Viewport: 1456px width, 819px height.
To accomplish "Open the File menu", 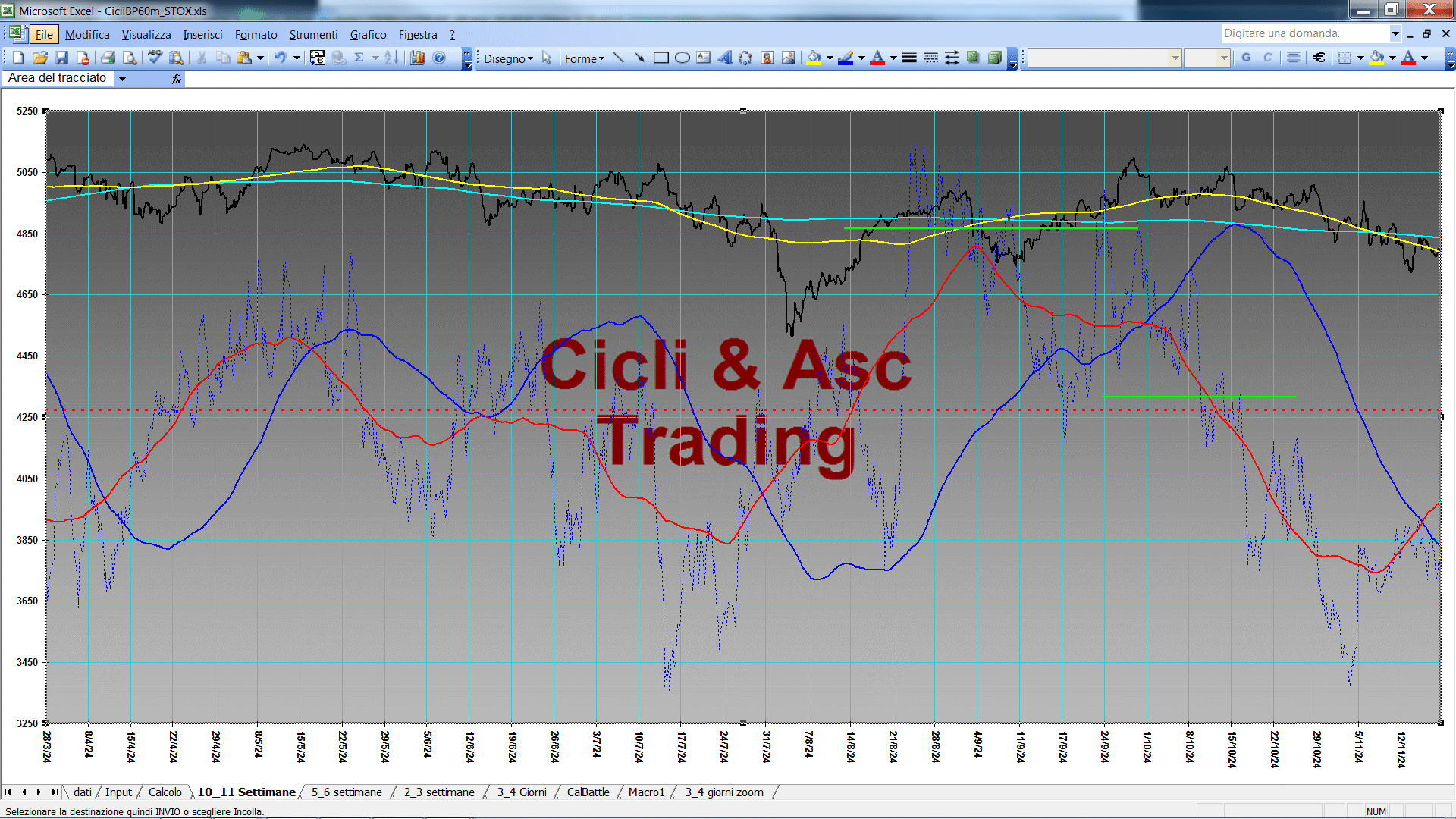I will click(x=44, y=34).
